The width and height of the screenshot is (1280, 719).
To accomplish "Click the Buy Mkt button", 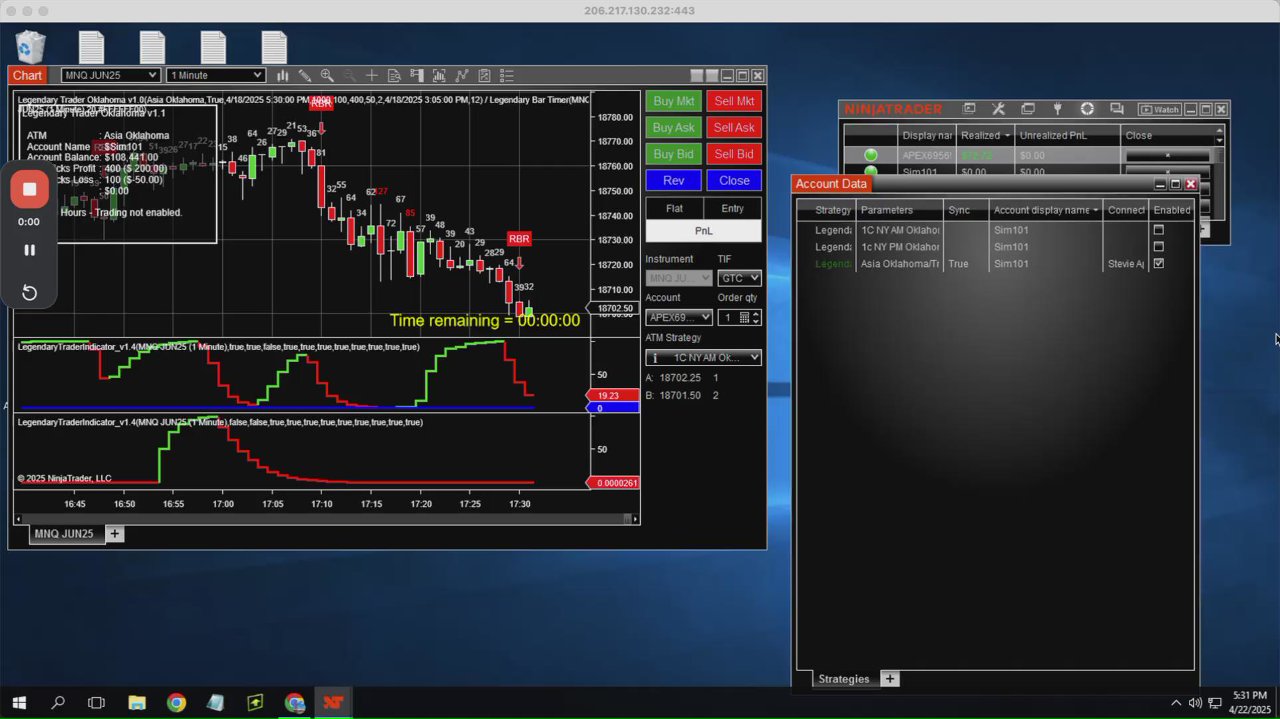I will click(x=673, y=101).
